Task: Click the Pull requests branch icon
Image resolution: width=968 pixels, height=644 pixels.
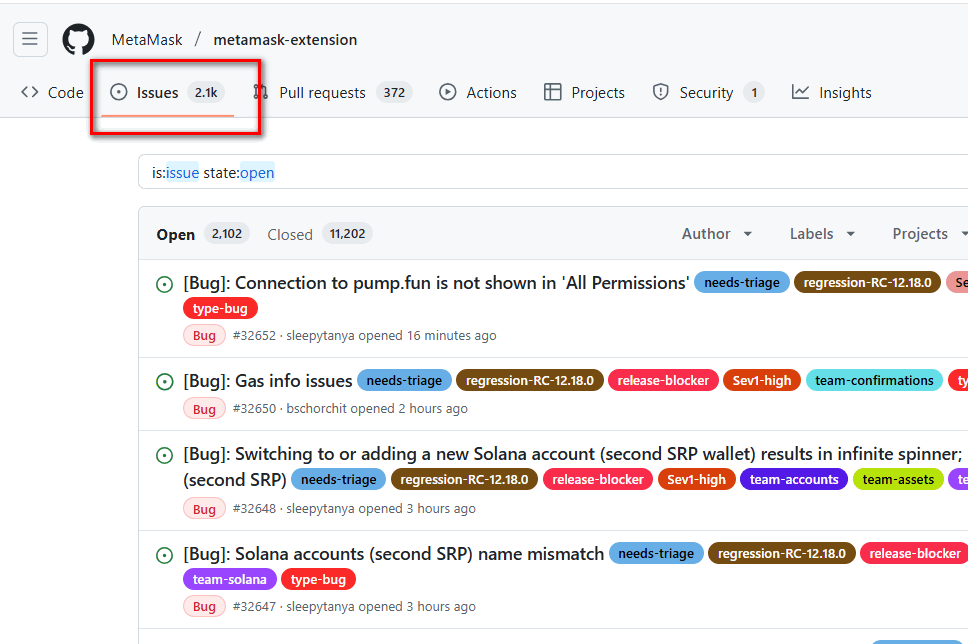Action: 261,92
